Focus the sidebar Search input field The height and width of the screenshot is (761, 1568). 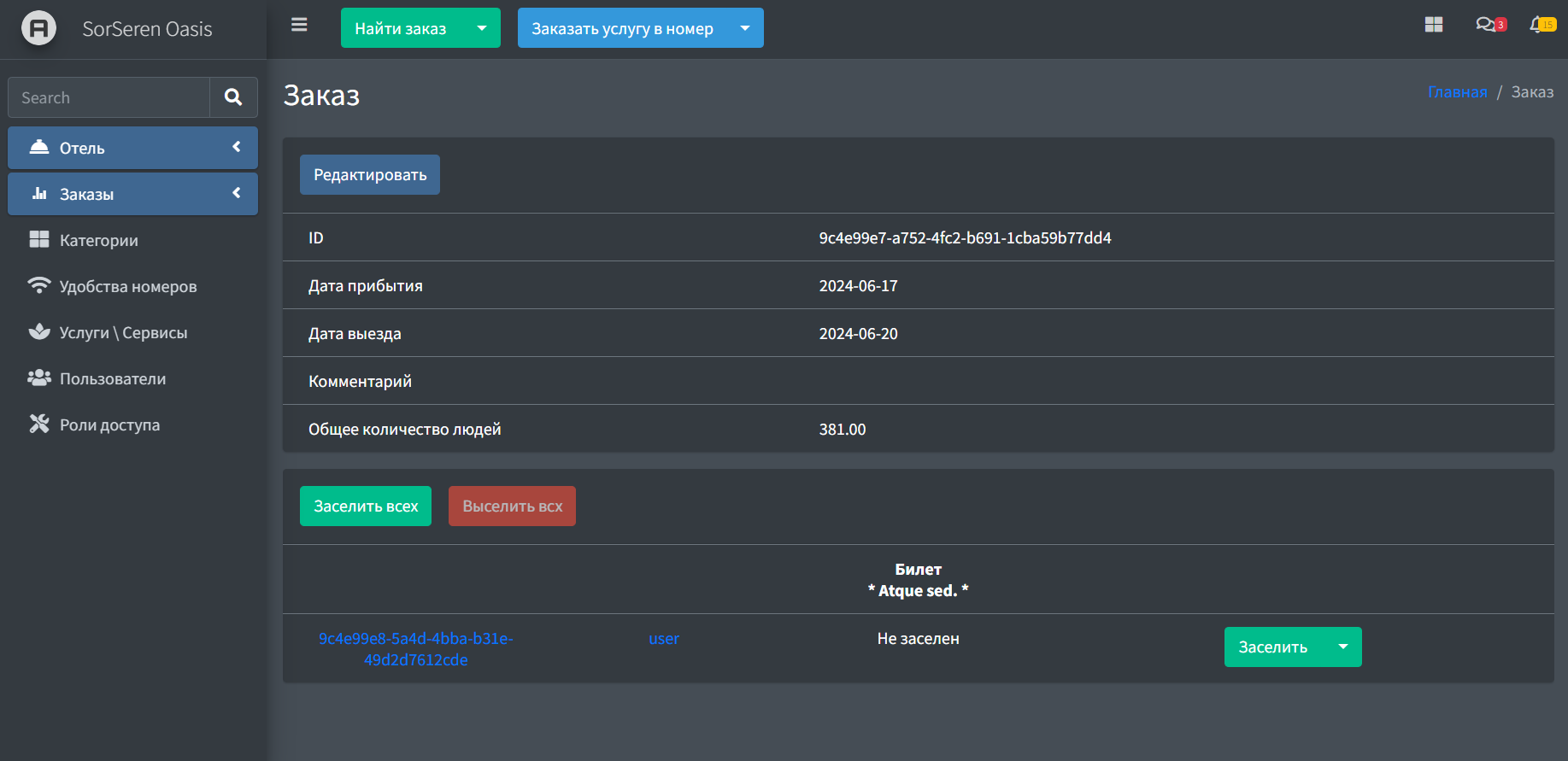click(x=109, y=97)
